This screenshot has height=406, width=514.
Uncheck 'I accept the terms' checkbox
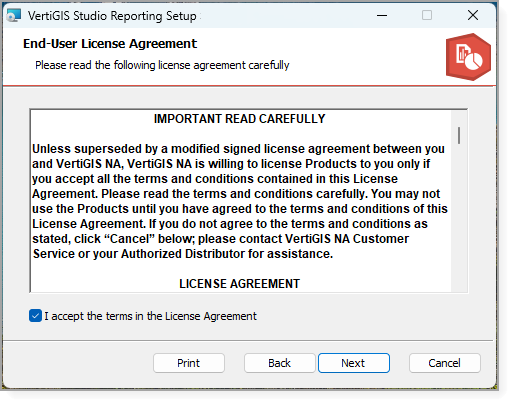35,316
